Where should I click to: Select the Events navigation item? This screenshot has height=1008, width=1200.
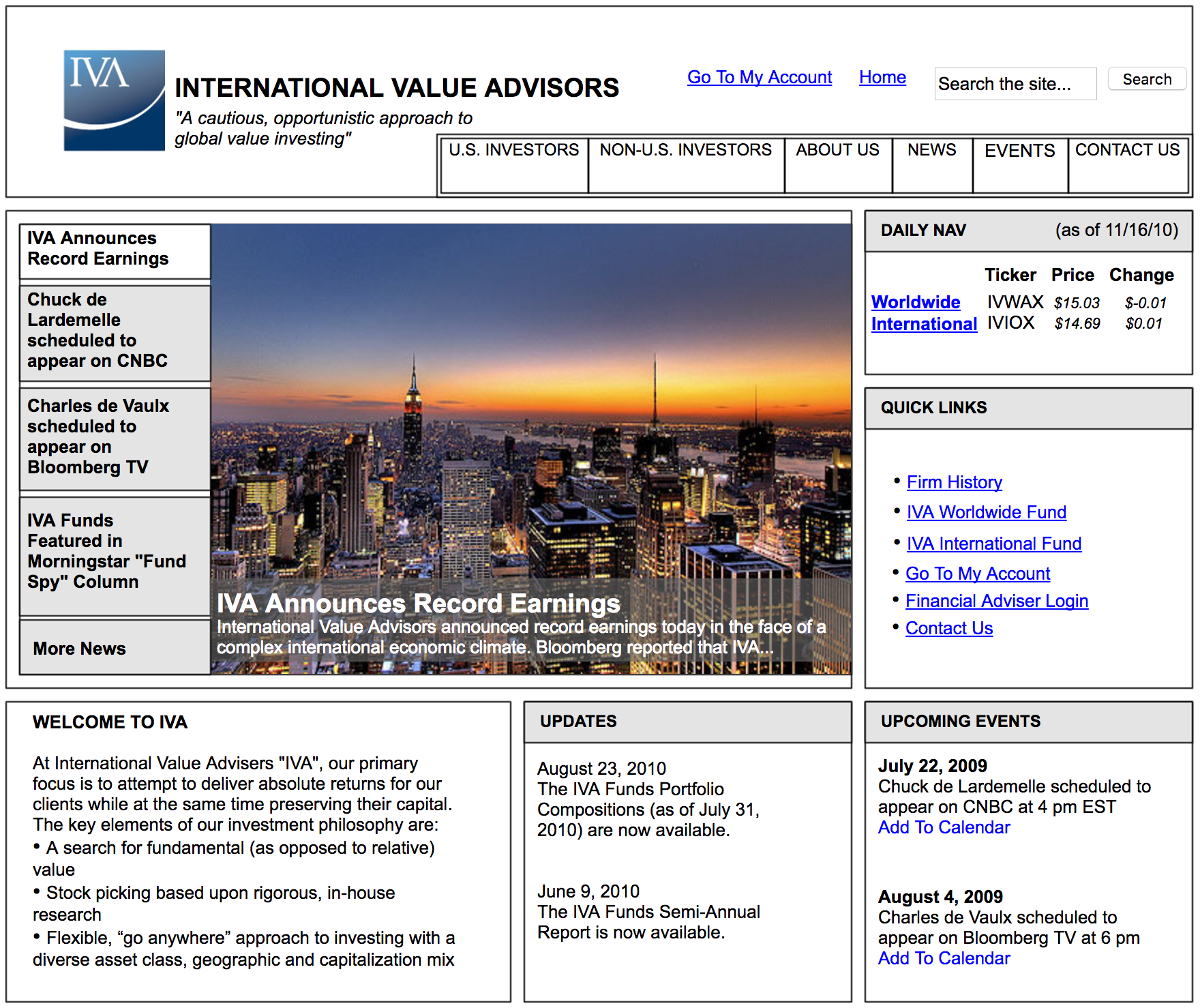(x=1021, y=166)
